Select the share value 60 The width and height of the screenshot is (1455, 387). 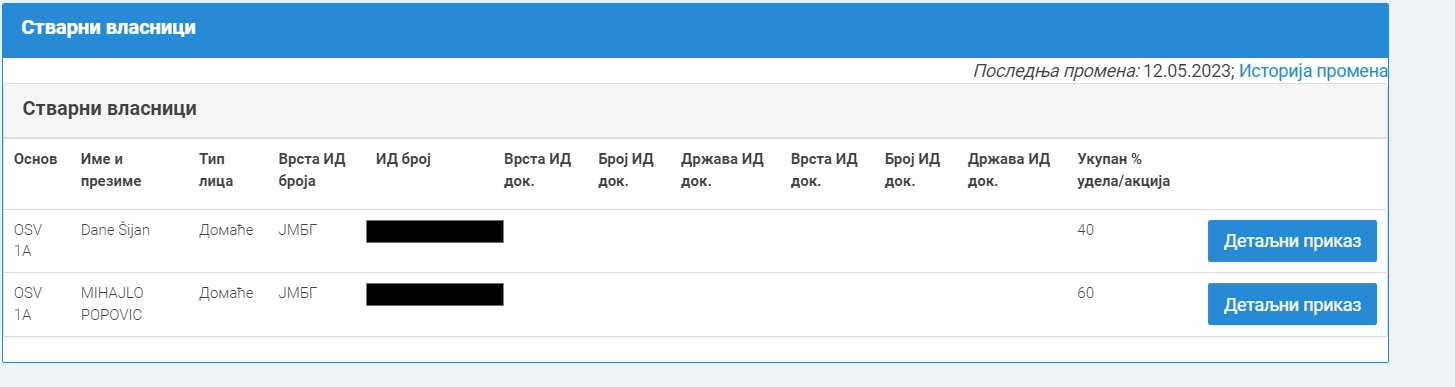(x=1086, y=293)
